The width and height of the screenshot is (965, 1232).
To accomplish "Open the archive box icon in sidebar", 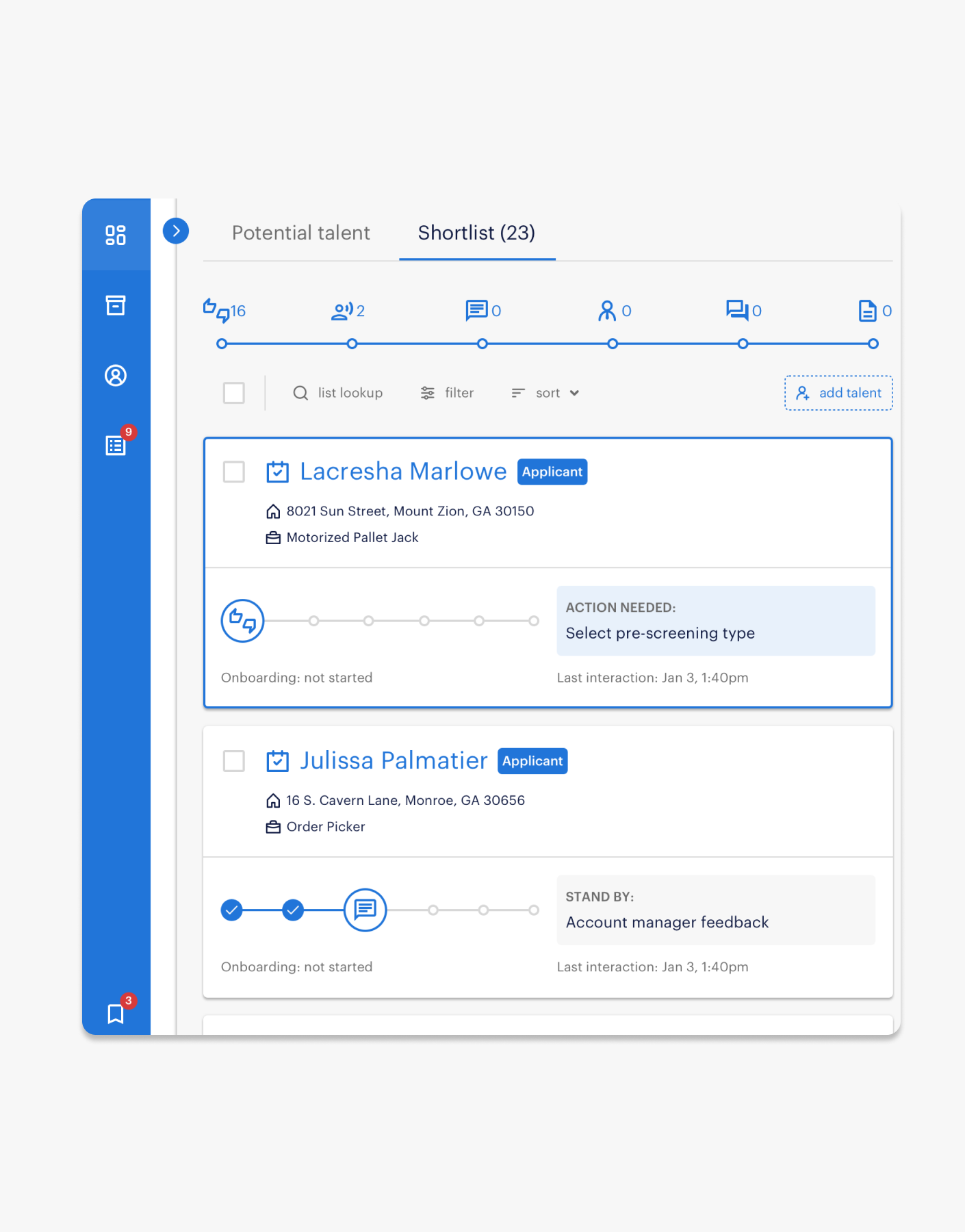I will (x=116, y=305).
